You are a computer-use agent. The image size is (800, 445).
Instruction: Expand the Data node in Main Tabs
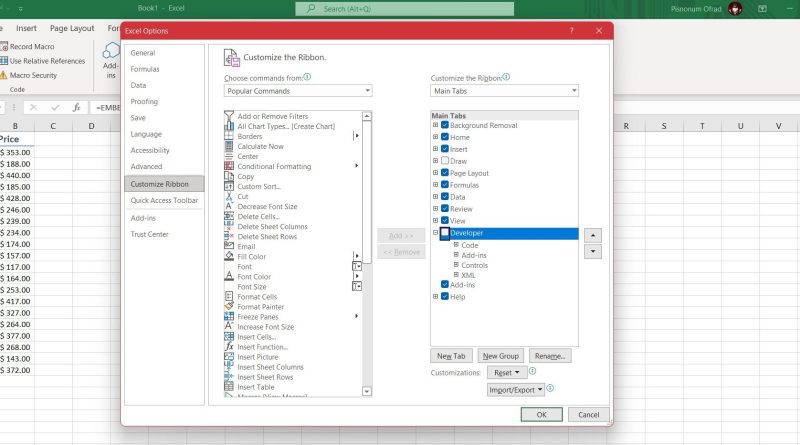pos(435,196)
